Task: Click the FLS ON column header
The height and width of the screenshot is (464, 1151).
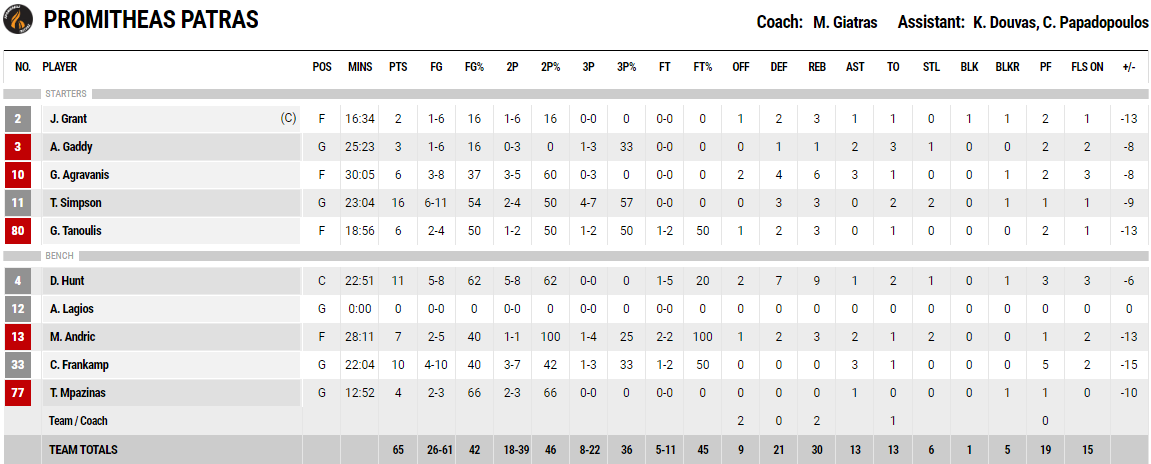Action: pyautogui.click(x=1086, y=67)
